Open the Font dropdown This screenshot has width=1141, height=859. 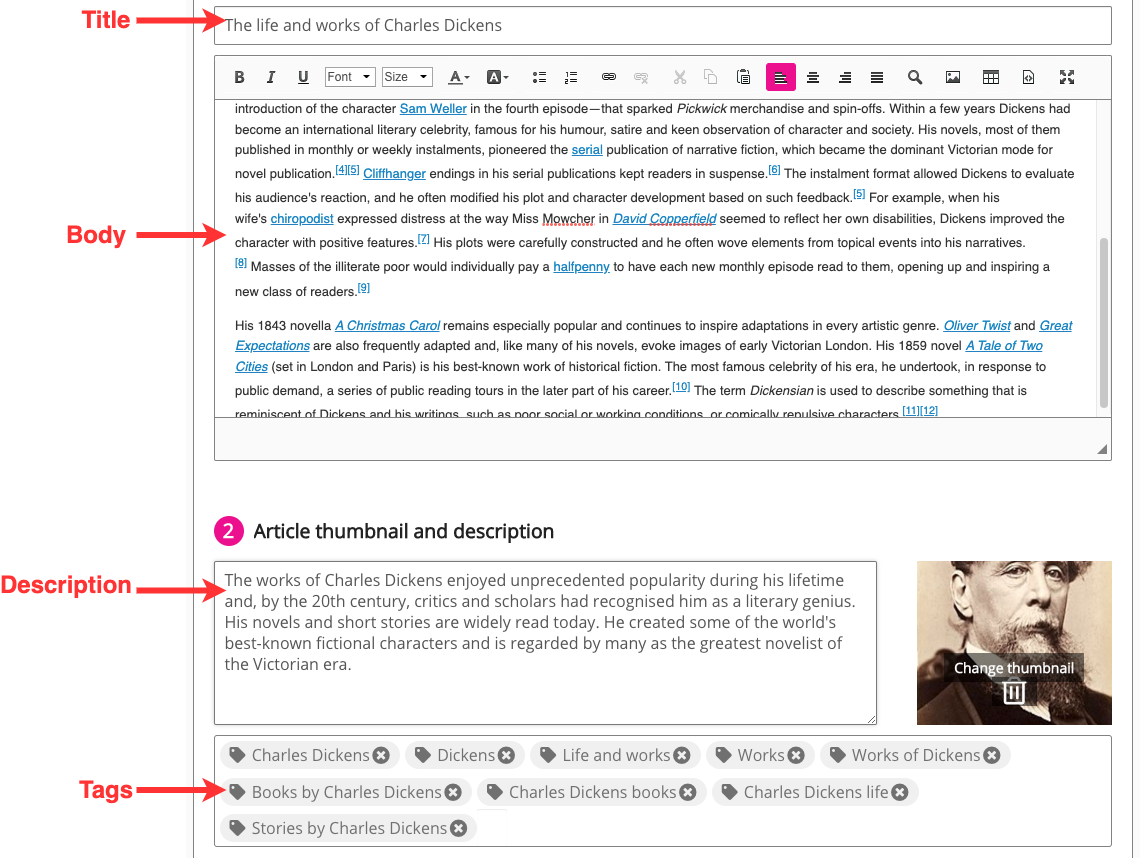[349, 77]
